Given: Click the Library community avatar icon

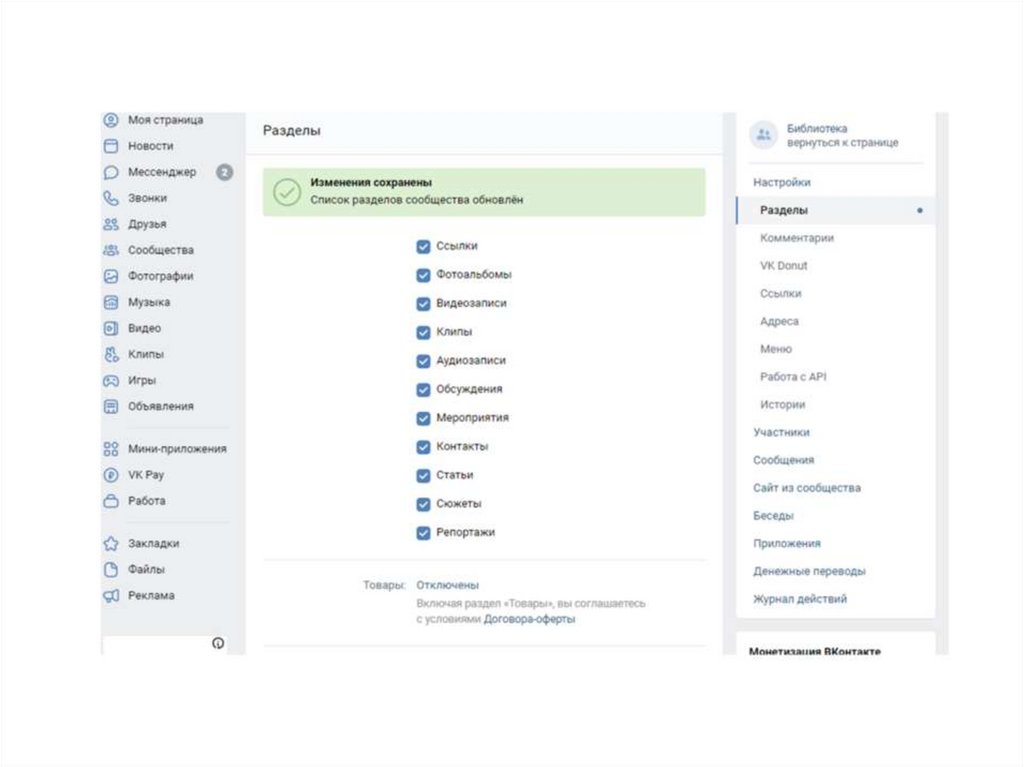Looking at the screenshot, I should tap(764, 135).
